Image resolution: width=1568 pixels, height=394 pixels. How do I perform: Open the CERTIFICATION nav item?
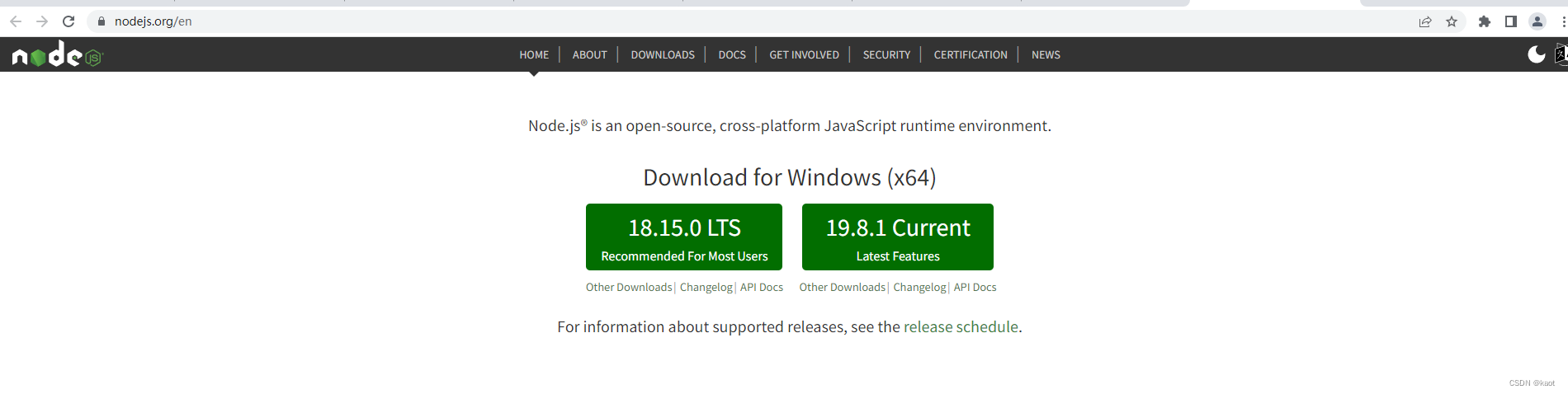click(x=971, y=55)
